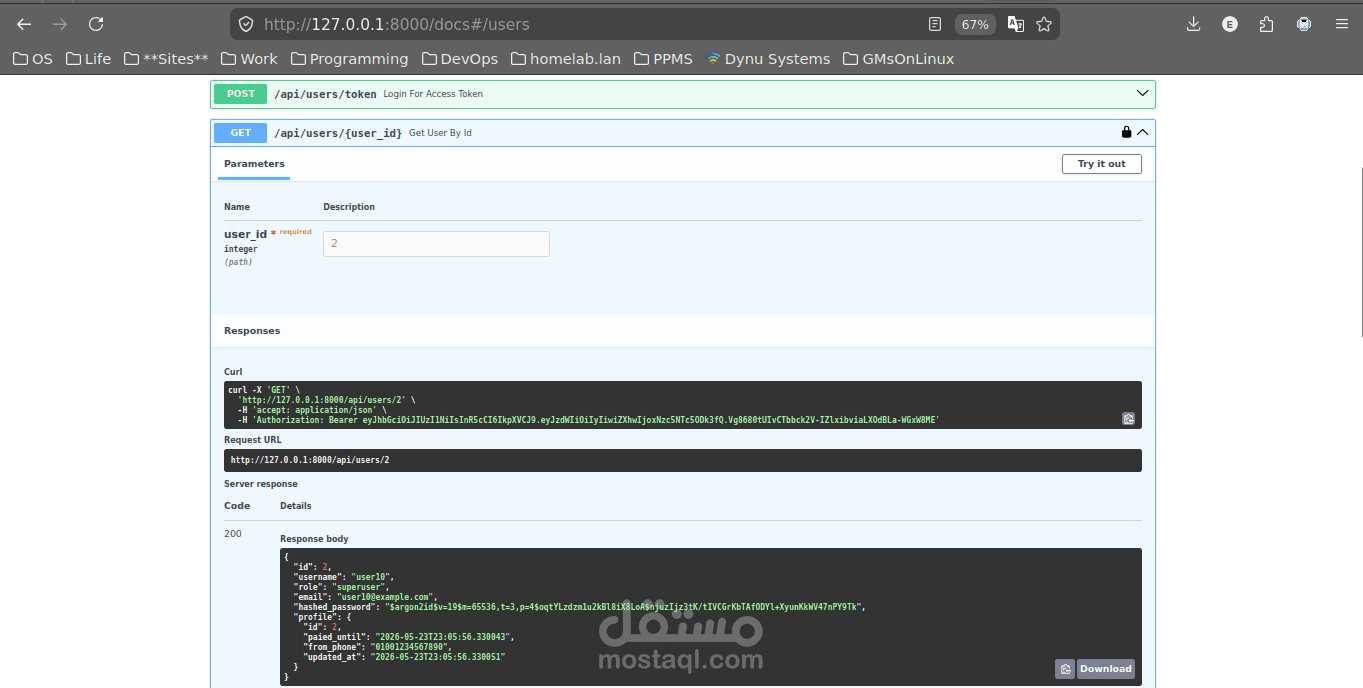Open the extensions puzzle icon
Image resolution: width=1363 pixels, height=688 pixels.
[1267, 24]
